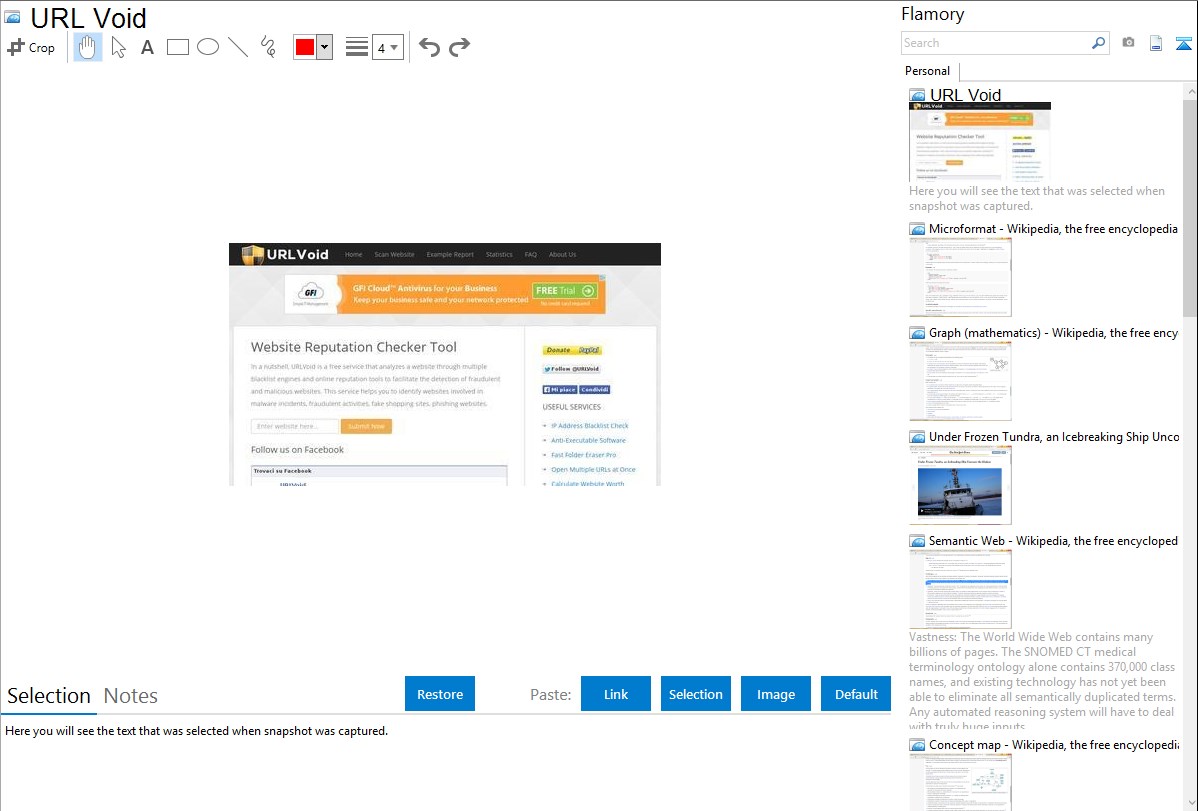The image size is (1198, 811).
Task: Paste as Image
Action: 776,694
